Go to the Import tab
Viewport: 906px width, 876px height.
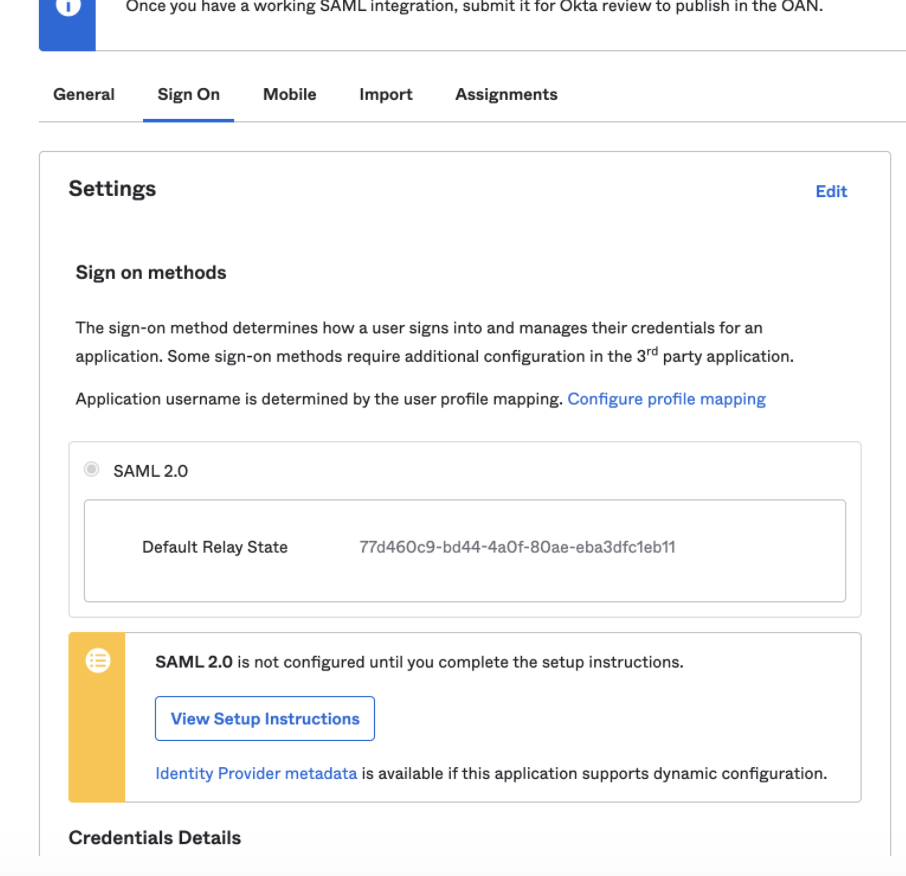(386, 94)
